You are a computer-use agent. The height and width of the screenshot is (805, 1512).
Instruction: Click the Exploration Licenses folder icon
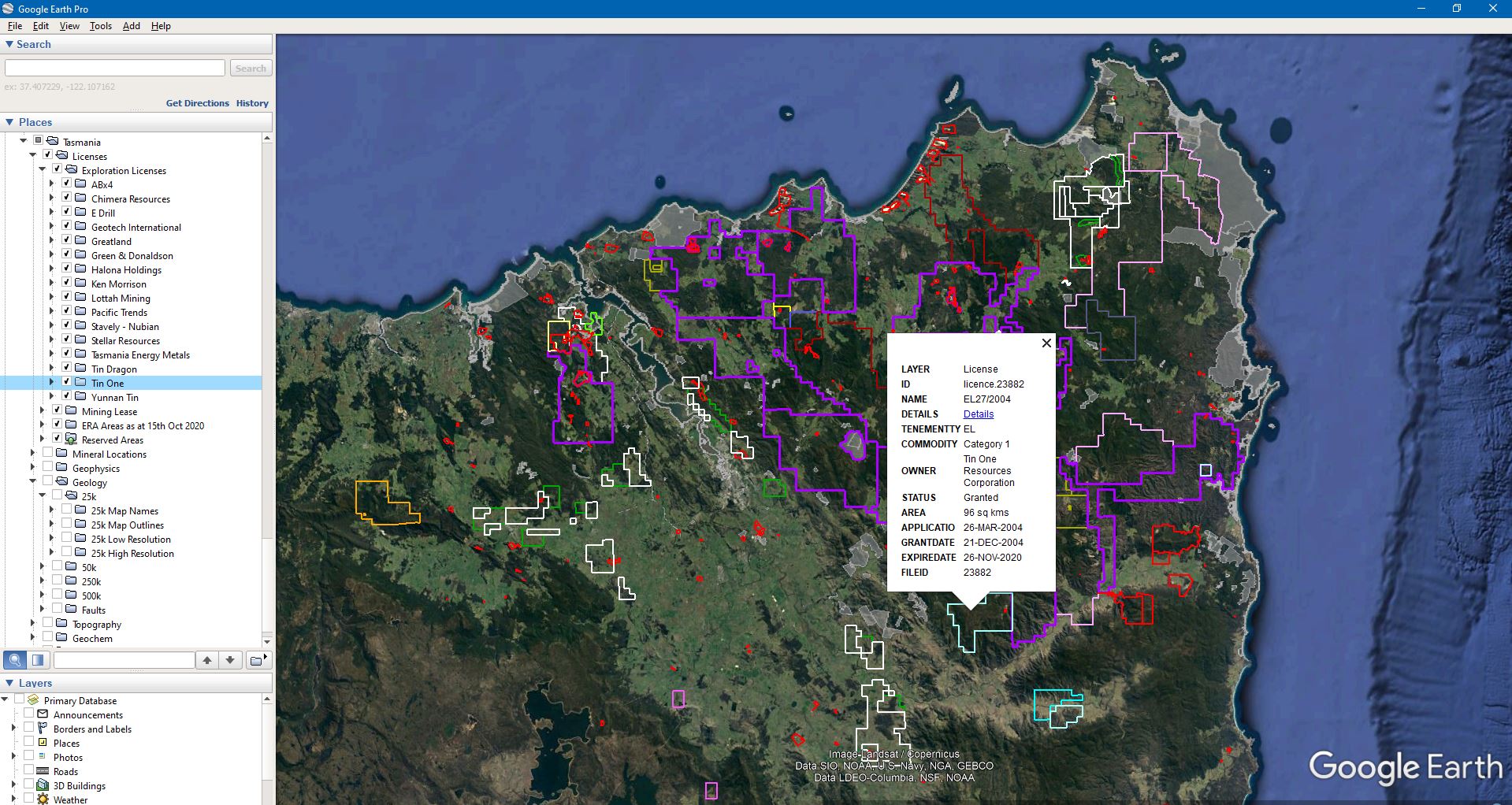click(71, 170)
